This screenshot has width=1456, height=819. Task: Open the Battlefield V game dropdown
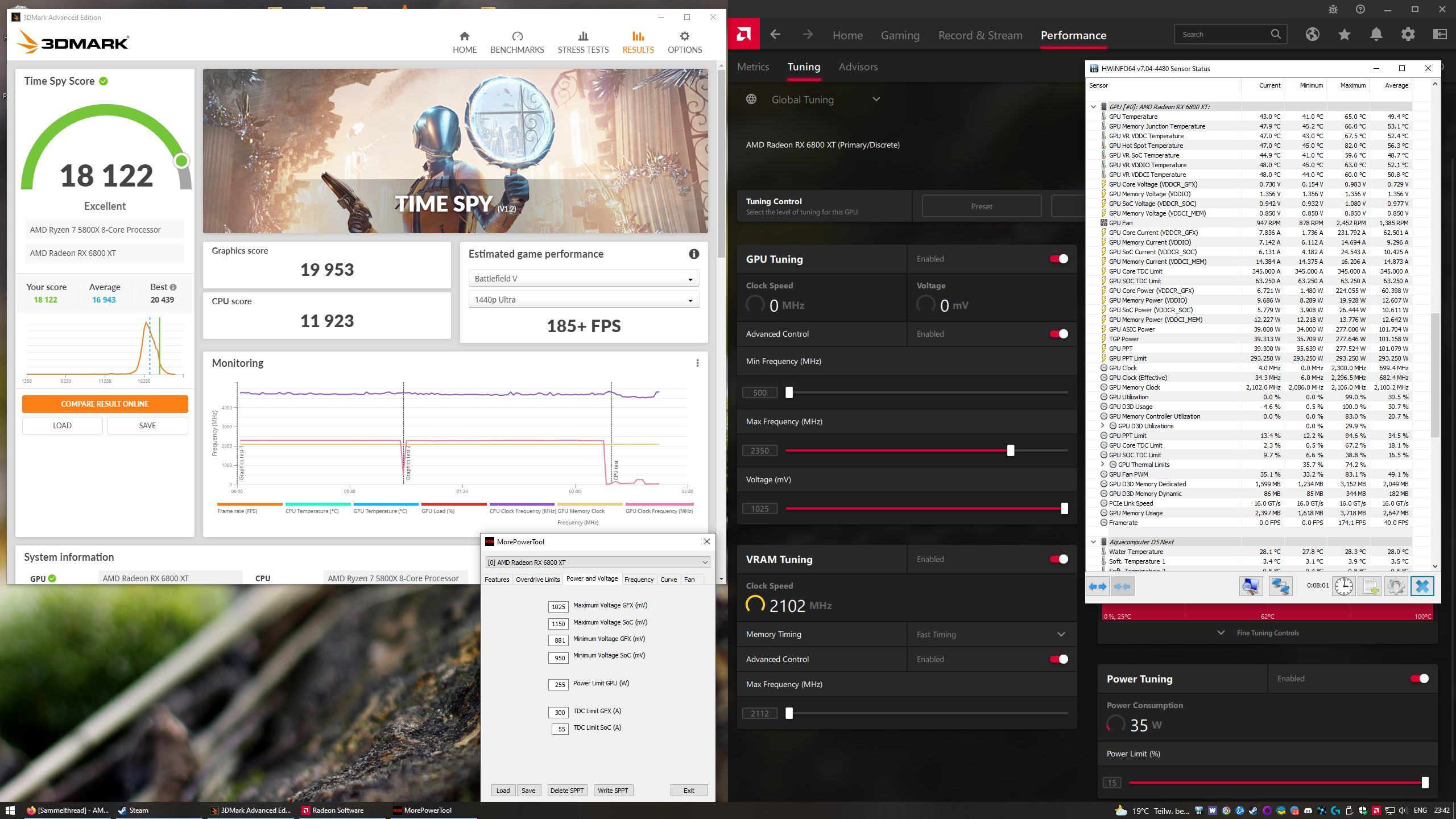coord(584,279)
